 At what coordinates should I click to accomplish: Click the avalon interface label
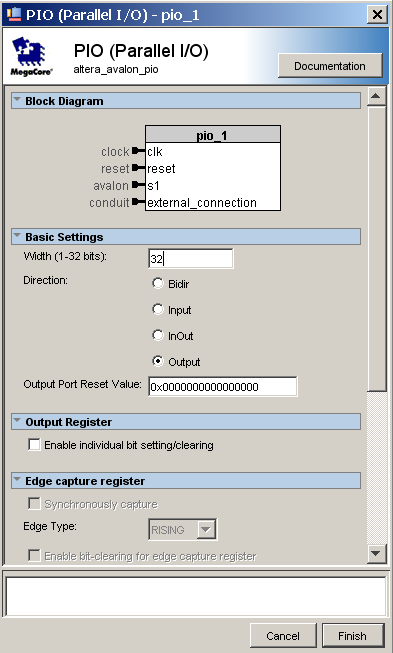(111, 185)
